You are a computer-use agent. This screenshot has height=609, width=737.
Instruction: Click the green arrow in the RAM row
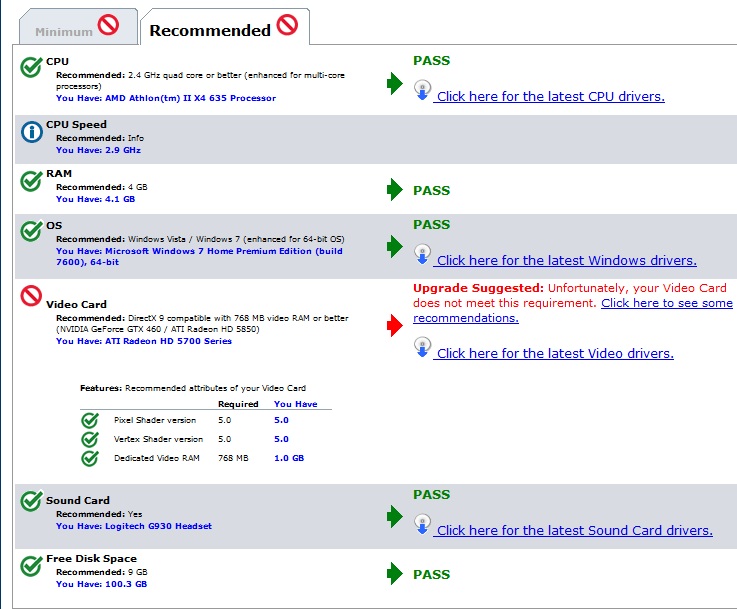(x=395, y=190)
